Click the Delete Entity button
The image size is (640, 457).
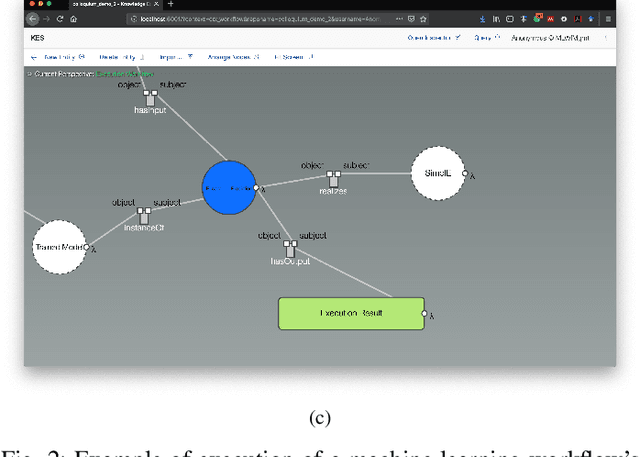click(118, 57)
